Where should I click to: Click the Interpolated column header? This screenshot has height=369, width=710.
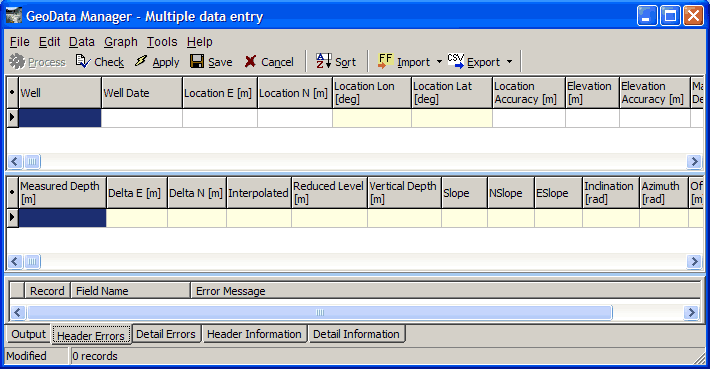tap(259, 192)
